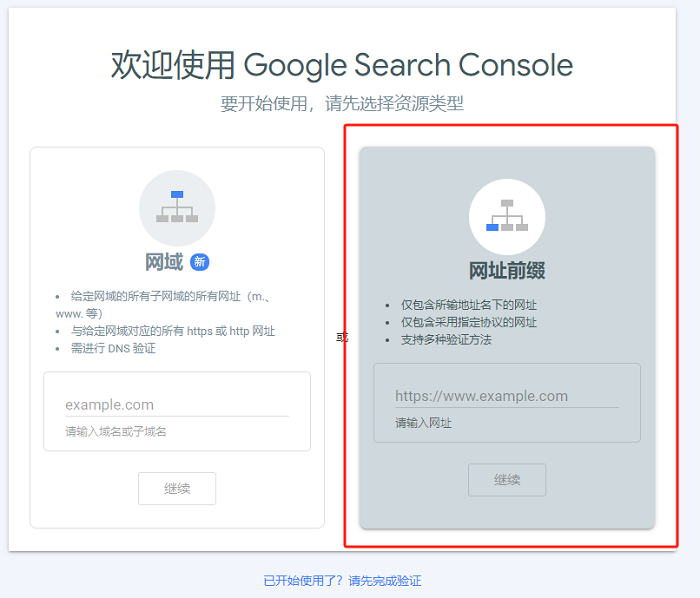
Task: Click the 需进行 DNS 验证 bullet text
Action: 113,349
